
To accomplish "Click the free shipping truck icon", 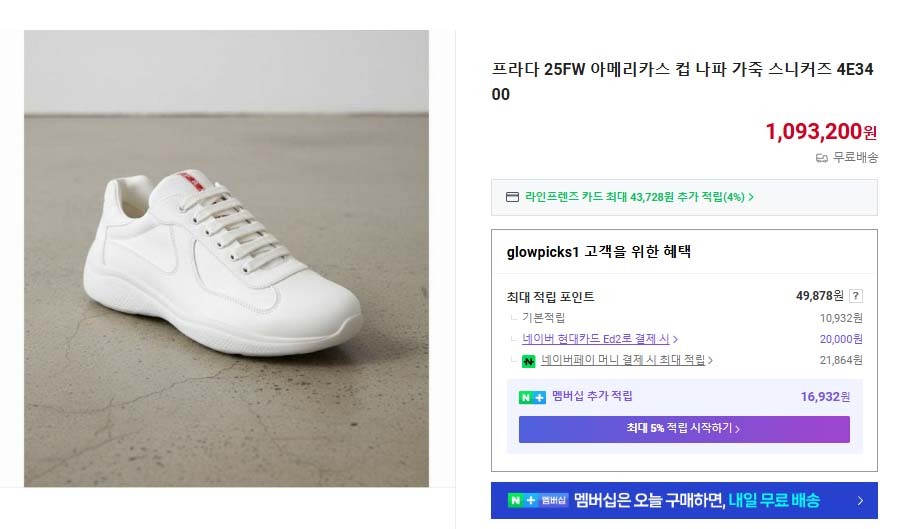I will 822,157.
